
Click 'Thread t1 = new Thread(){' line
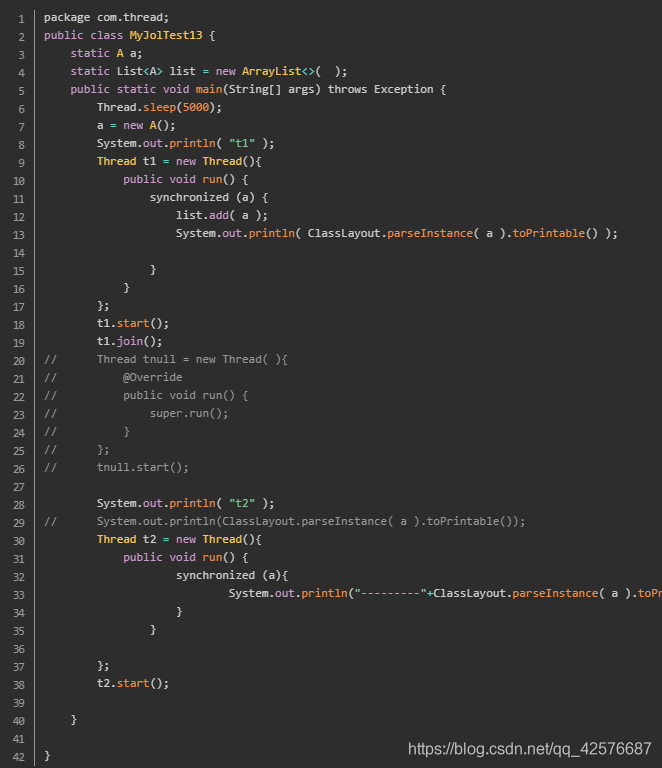tap(179, 162)
